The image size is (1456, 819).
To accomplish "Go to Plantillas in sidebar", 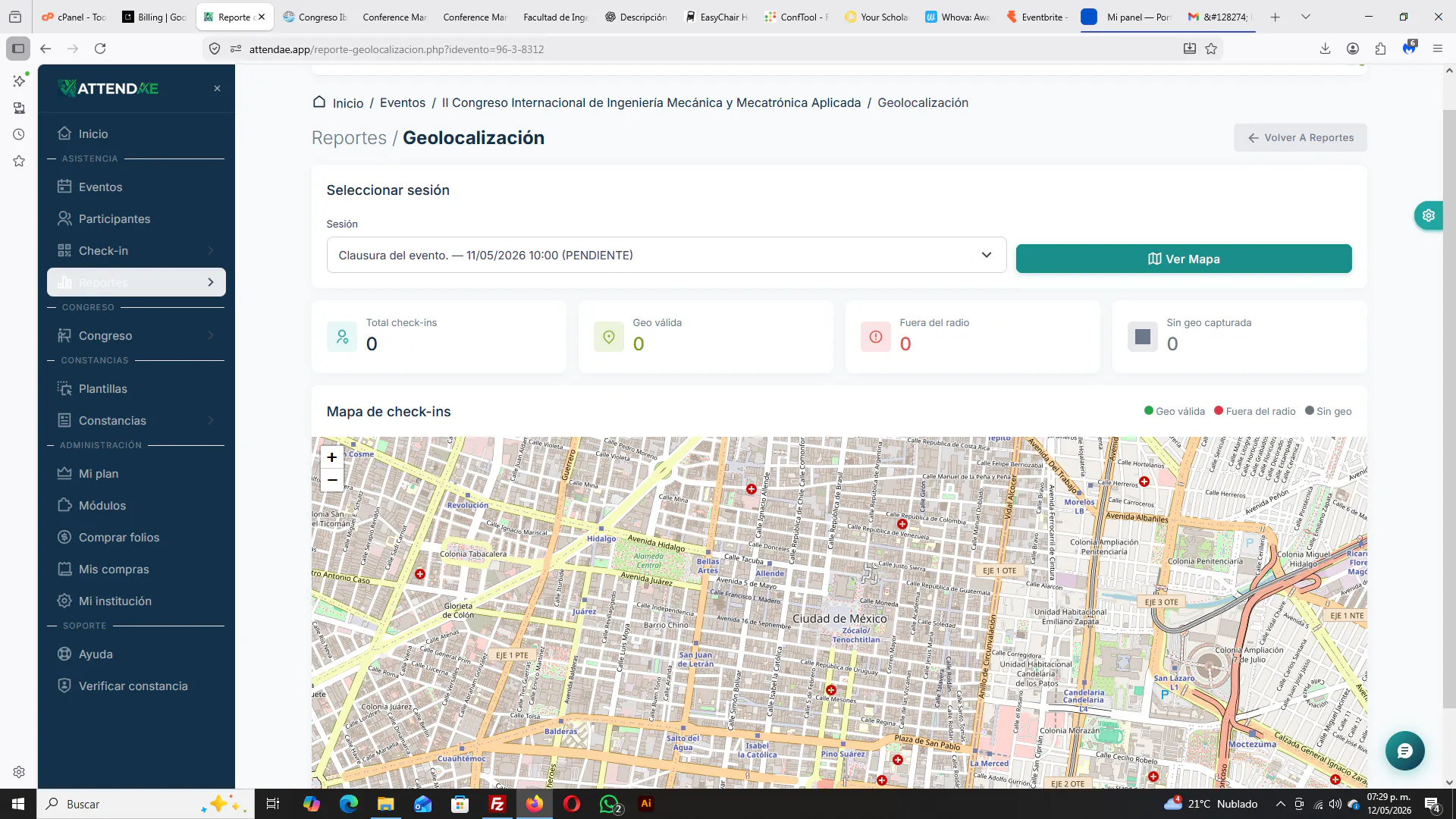I will point(136,388).
